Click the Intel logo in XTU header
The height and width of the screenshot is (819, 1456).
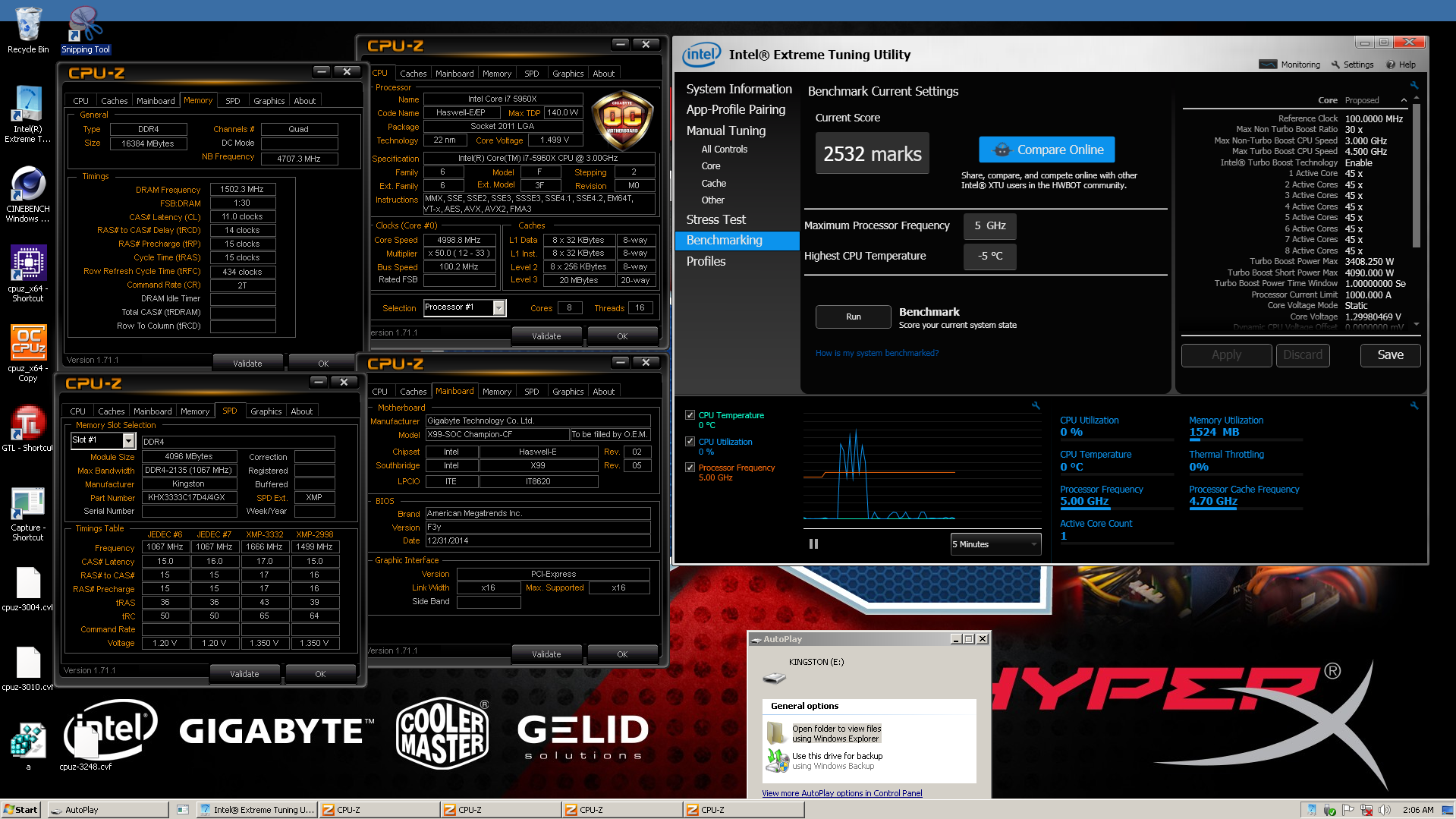[701, 55]
